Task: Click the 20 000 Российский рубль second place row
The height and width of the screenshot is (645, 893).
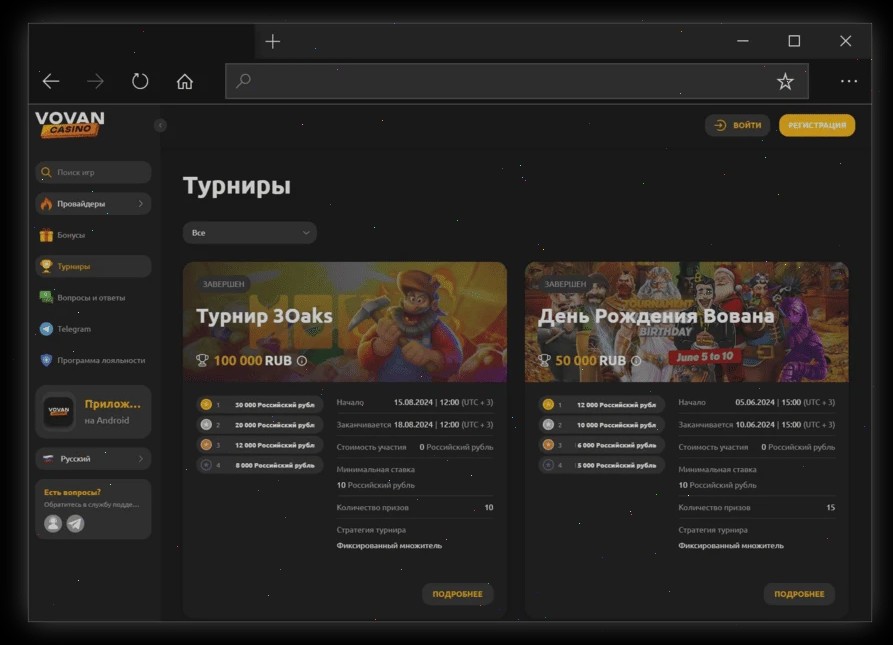Action: tap(260, 425)
